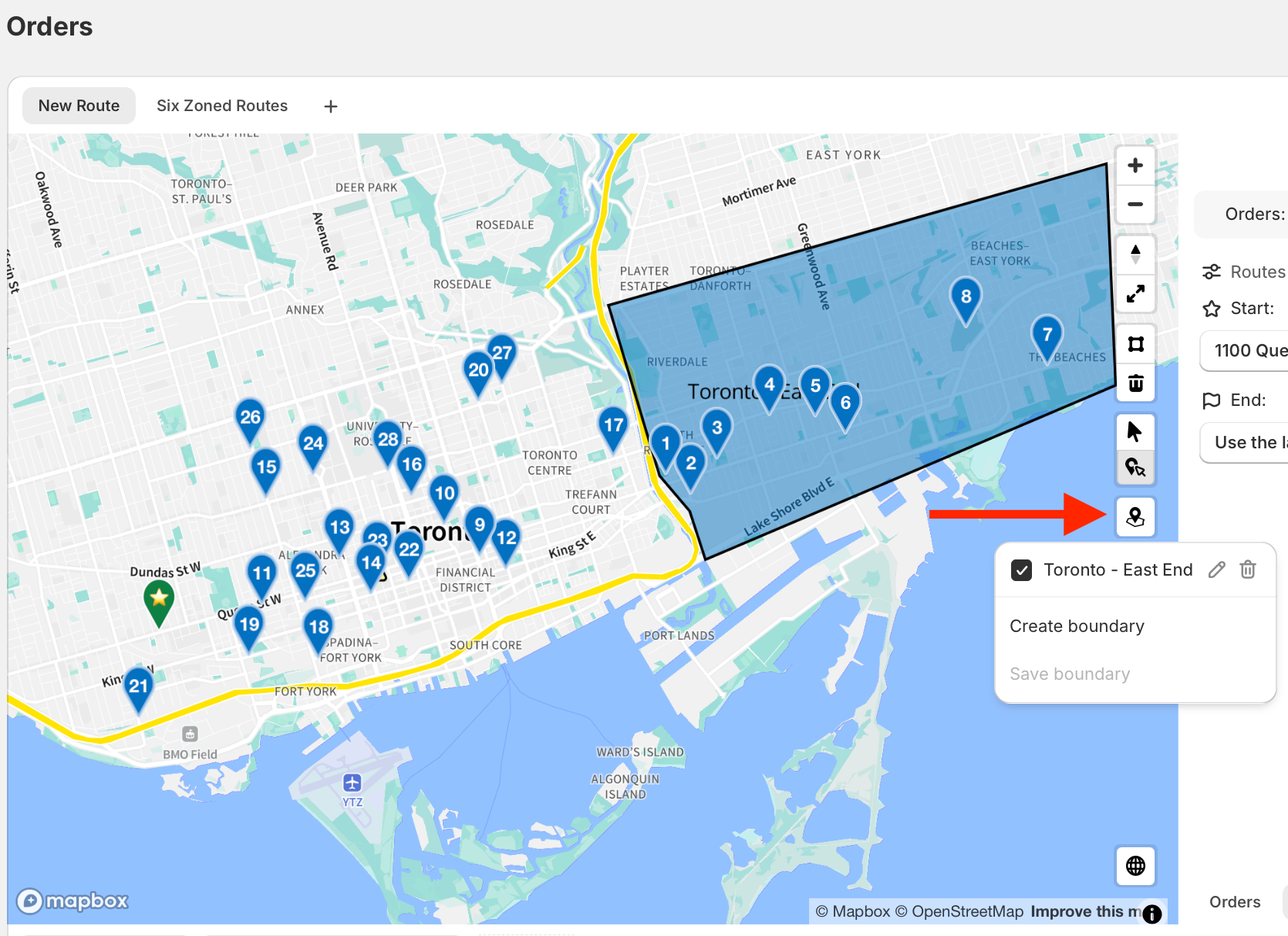Click the YTZ airport icon on map
Screen dimensions: 1288x936
pos(352,783)
